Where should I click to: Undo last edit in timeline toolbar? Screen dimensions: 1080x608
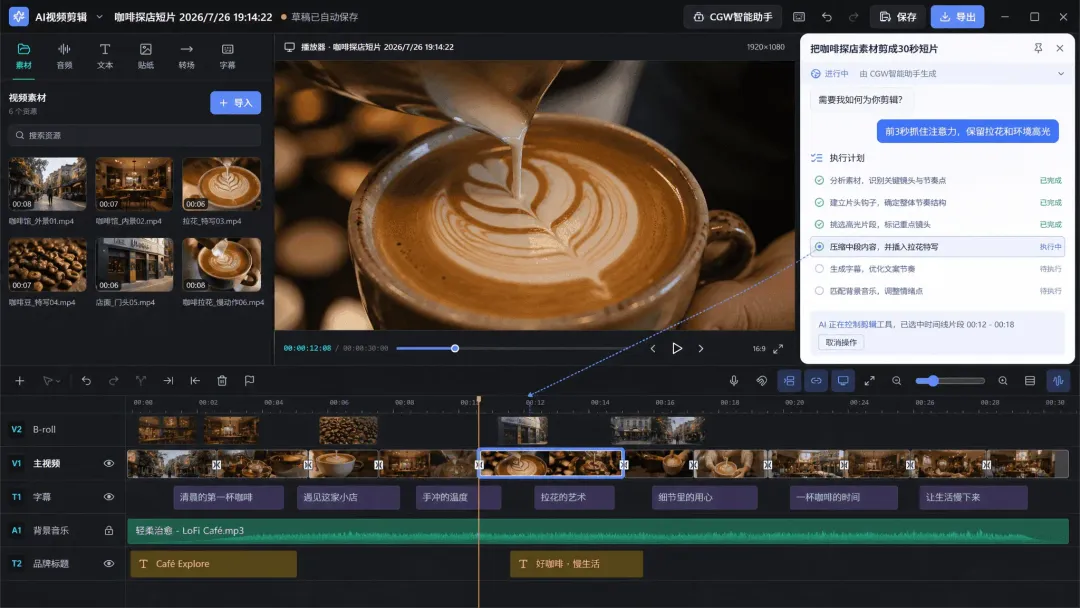pos(86,381)
